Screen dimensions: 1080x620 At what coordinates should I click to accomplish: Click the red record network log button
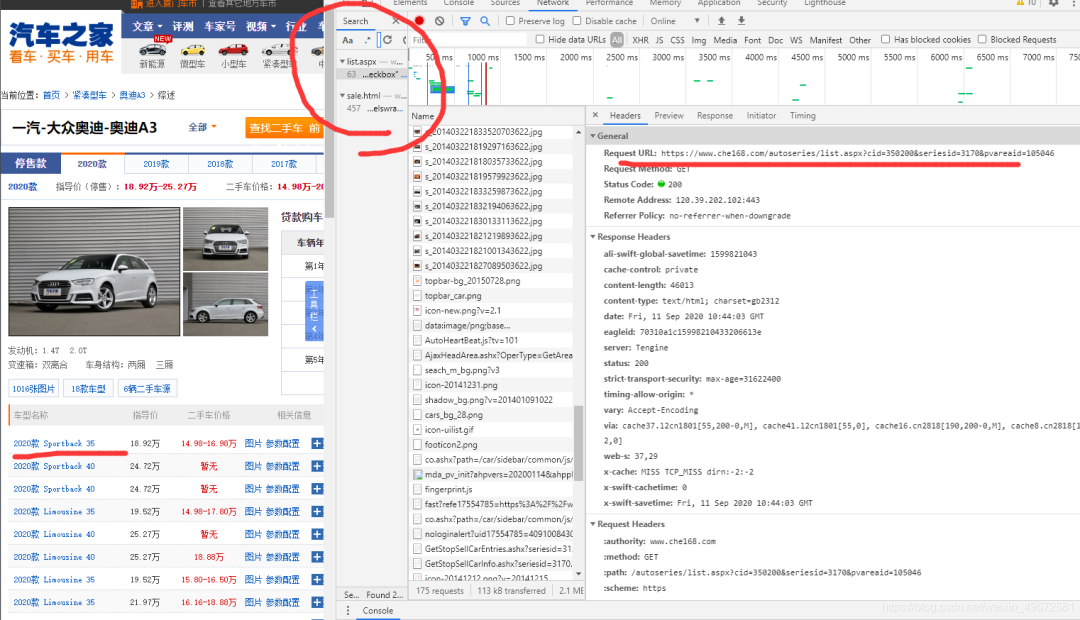420,21
